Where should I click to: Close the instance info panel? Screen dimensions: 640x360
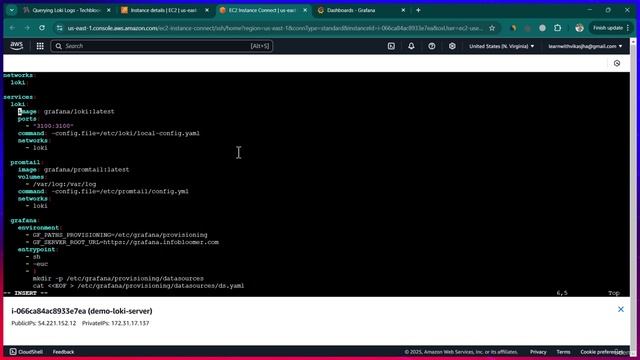point(620,309)
